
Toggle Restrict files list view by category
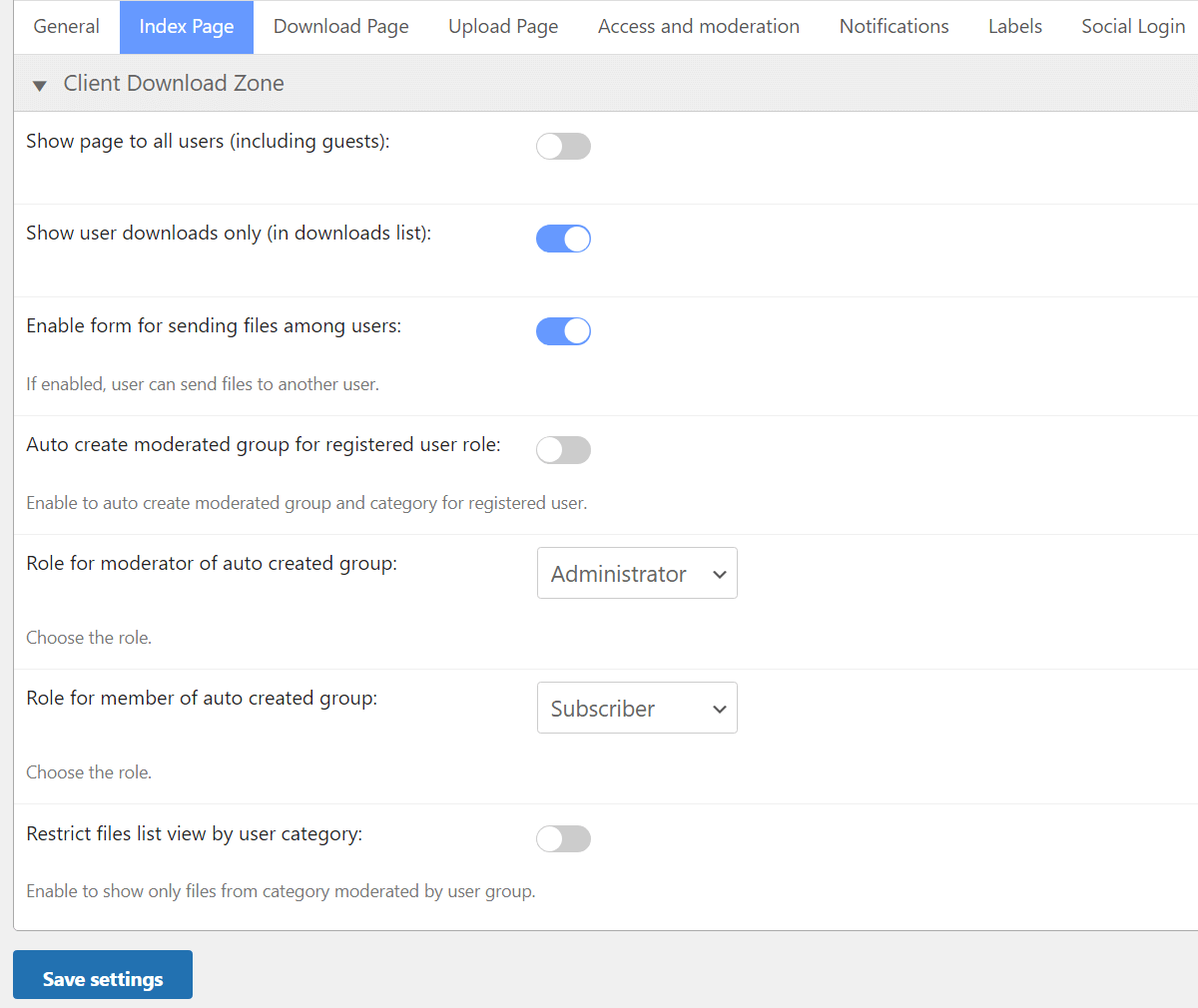(x=563, y=839)
